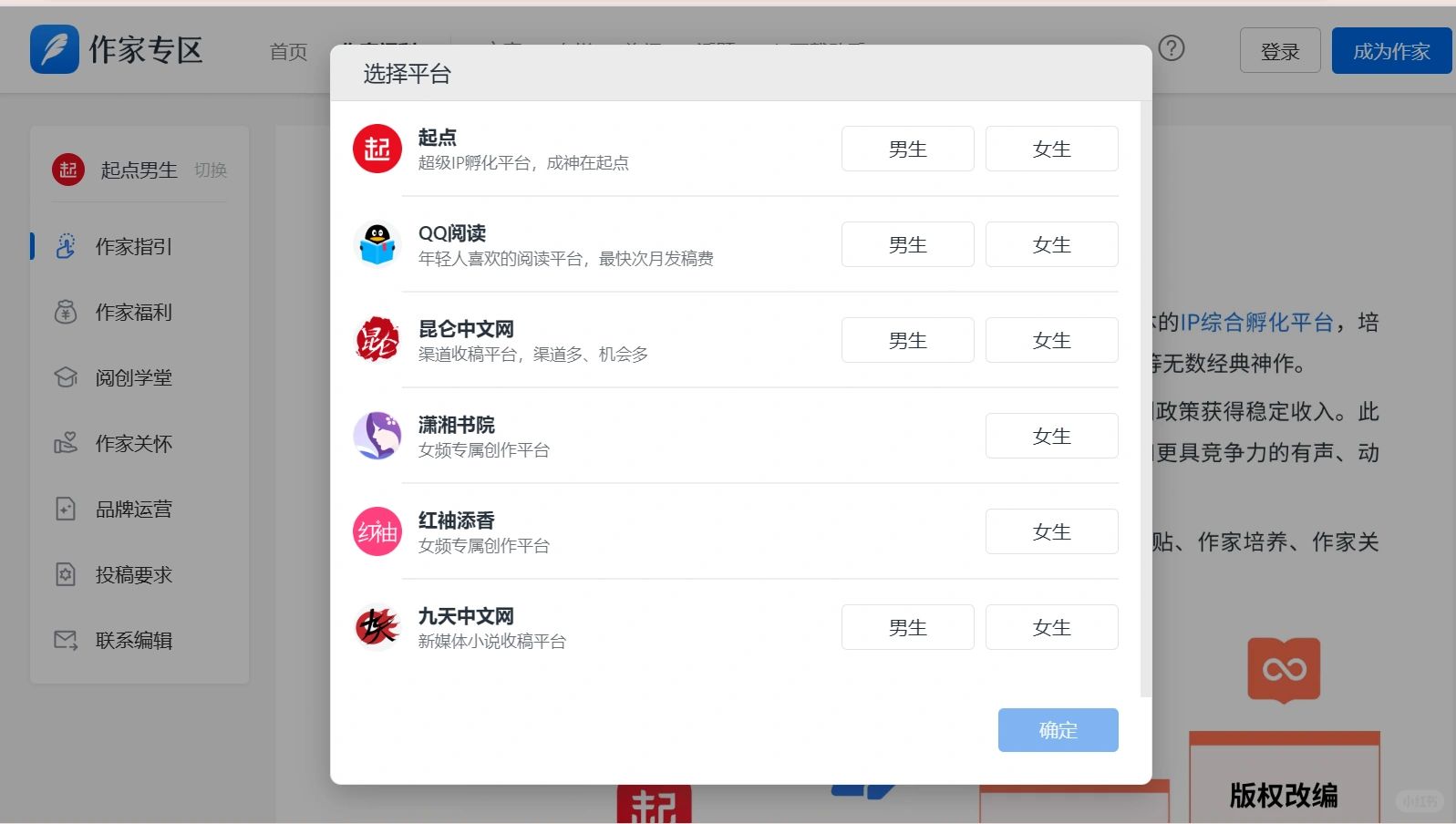Click the orange infinity book icon

1284,670
